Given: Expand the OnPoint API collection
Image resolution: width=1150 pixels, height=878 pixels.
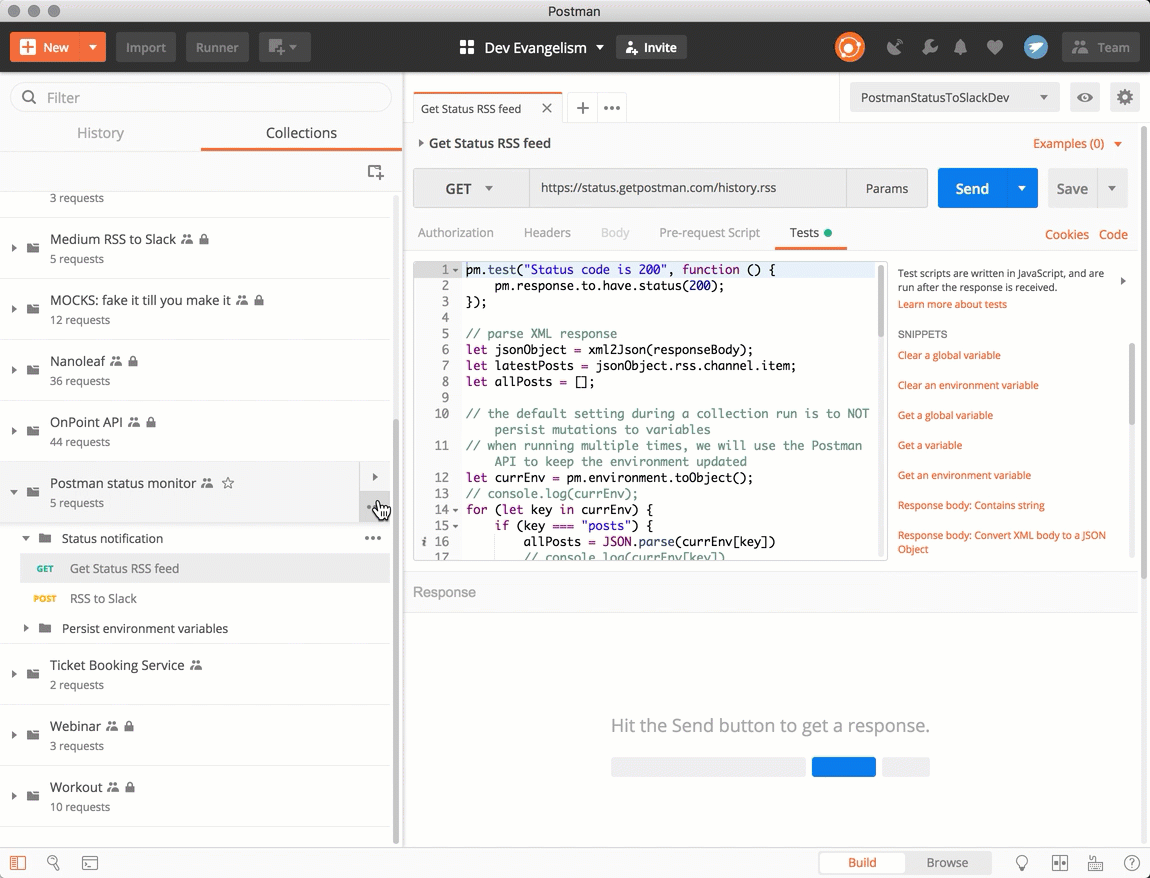Looking at the screenshot, I should click(14, 431).
